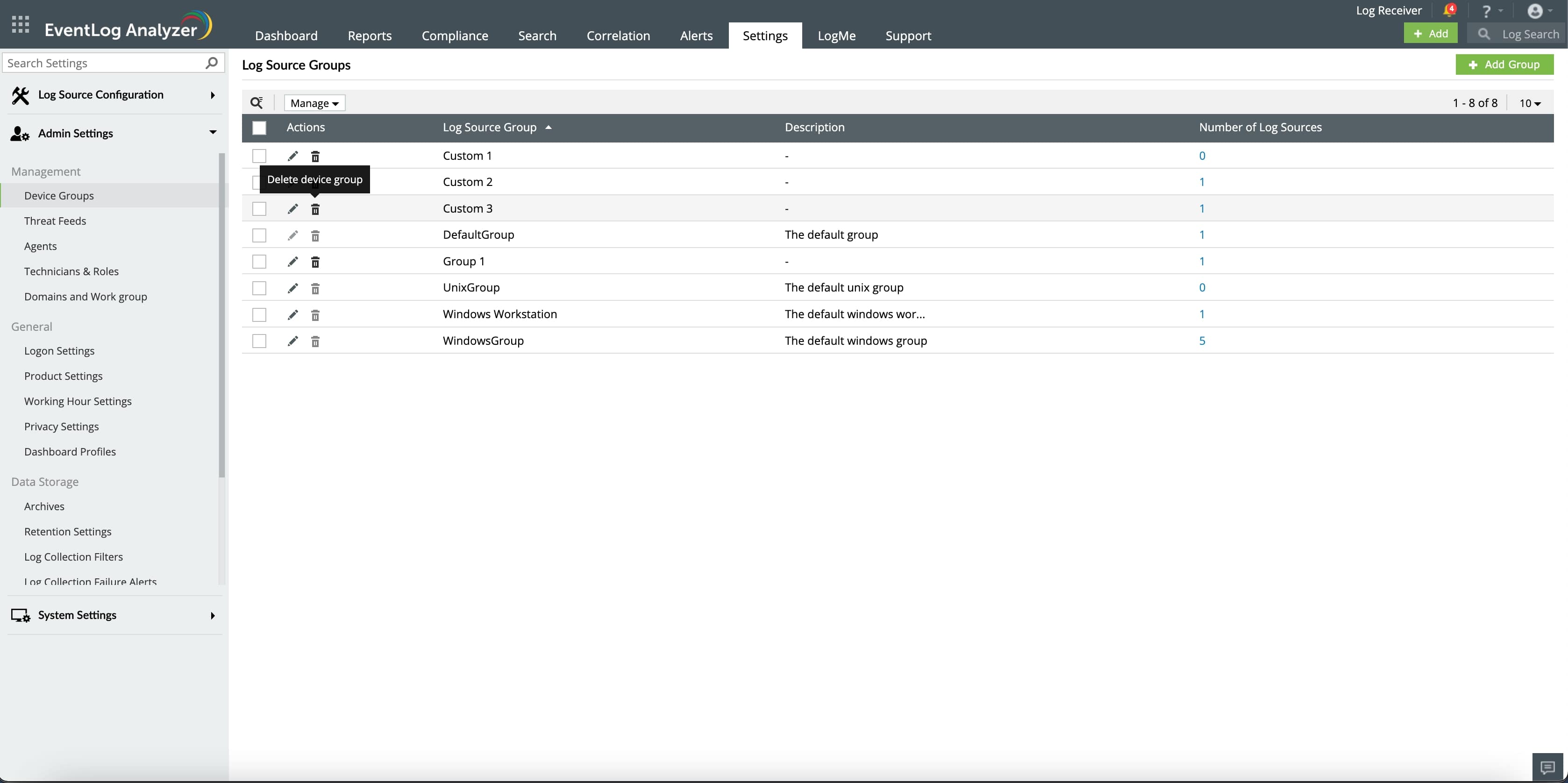Click the edit pencil for UnixGroup

293,288
